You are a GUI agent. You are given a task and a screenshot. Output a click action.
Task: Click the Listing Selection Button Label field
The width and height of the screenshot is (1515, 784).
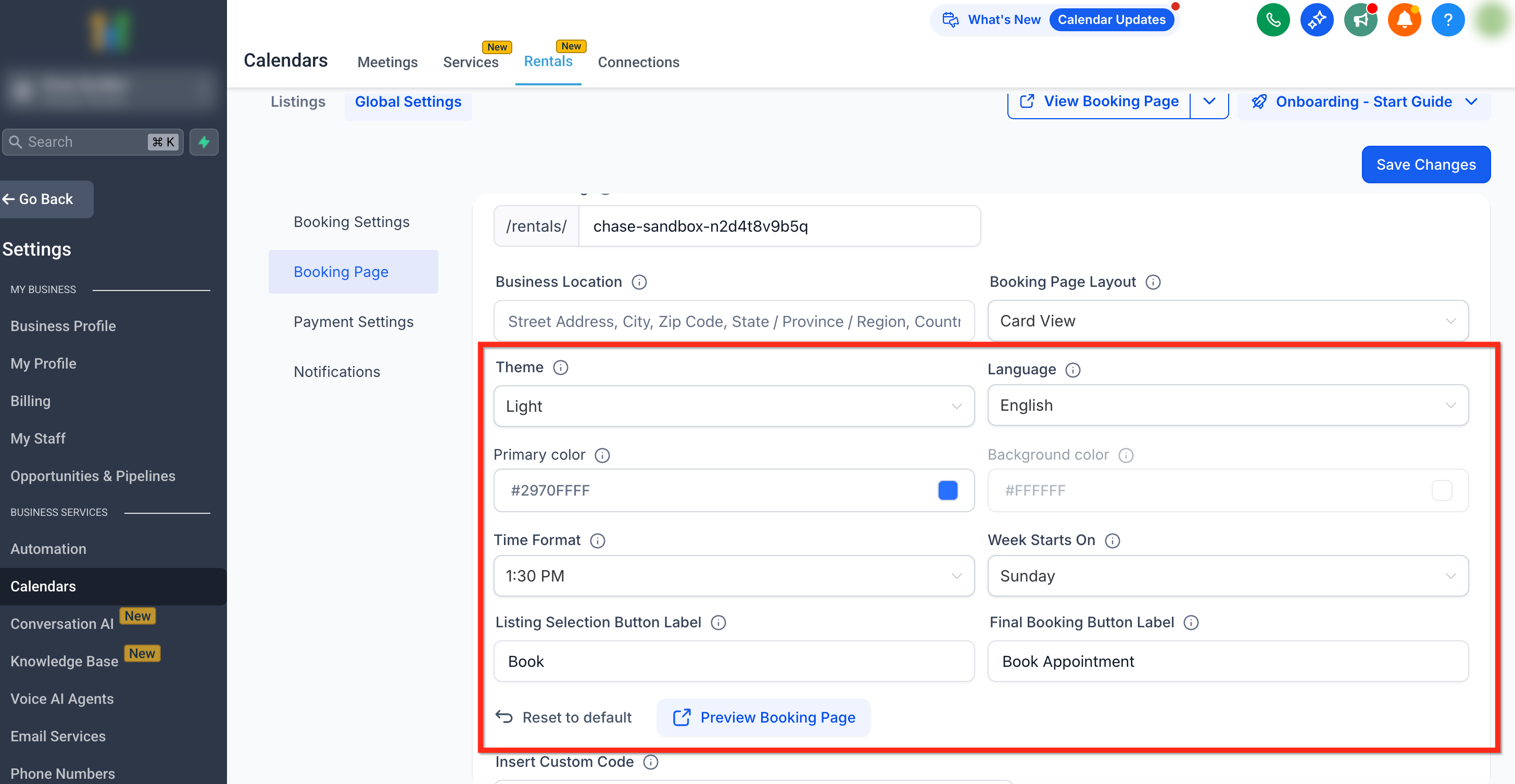point(734,662)
